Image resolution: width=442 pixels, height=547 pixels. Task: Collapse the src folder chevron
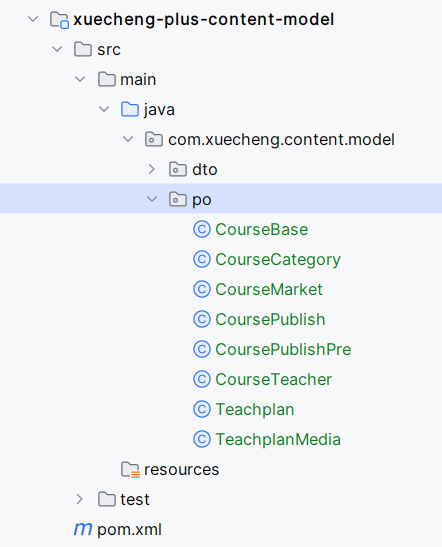point(57,49)
